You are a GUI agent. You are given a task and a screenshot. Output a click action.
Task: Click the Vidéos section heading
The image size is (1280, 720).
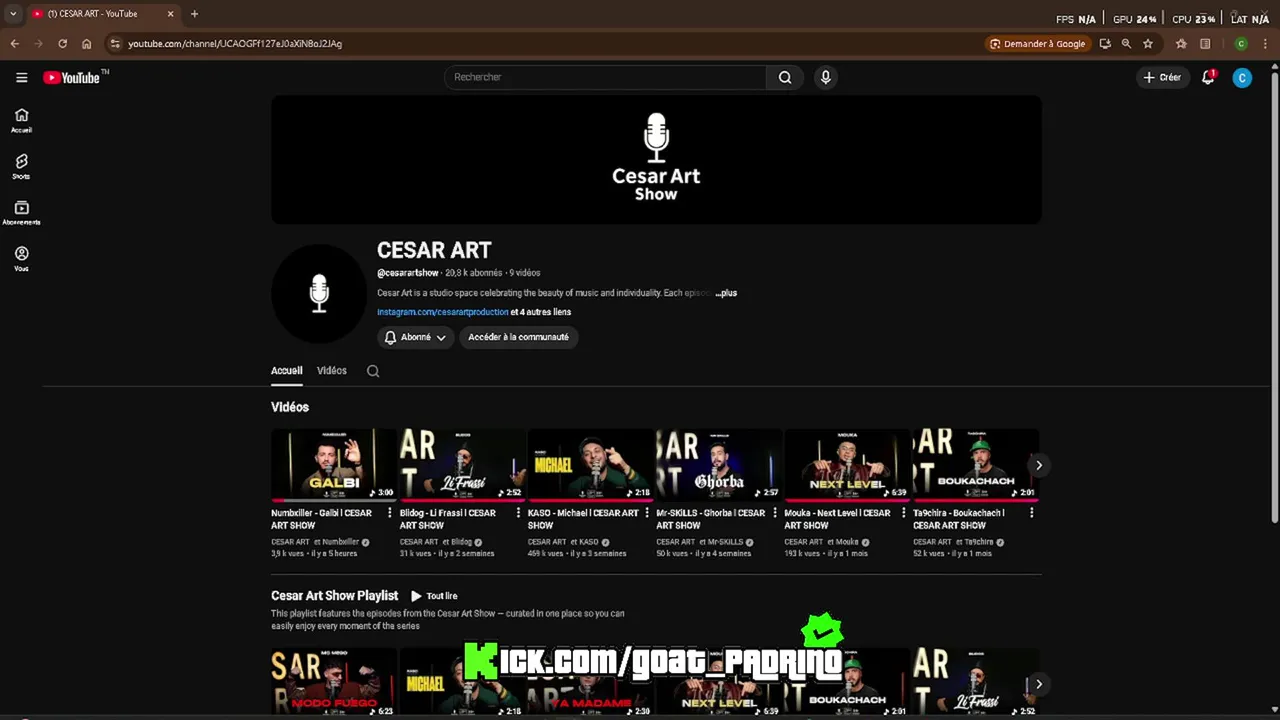click(x=290, y=407)
